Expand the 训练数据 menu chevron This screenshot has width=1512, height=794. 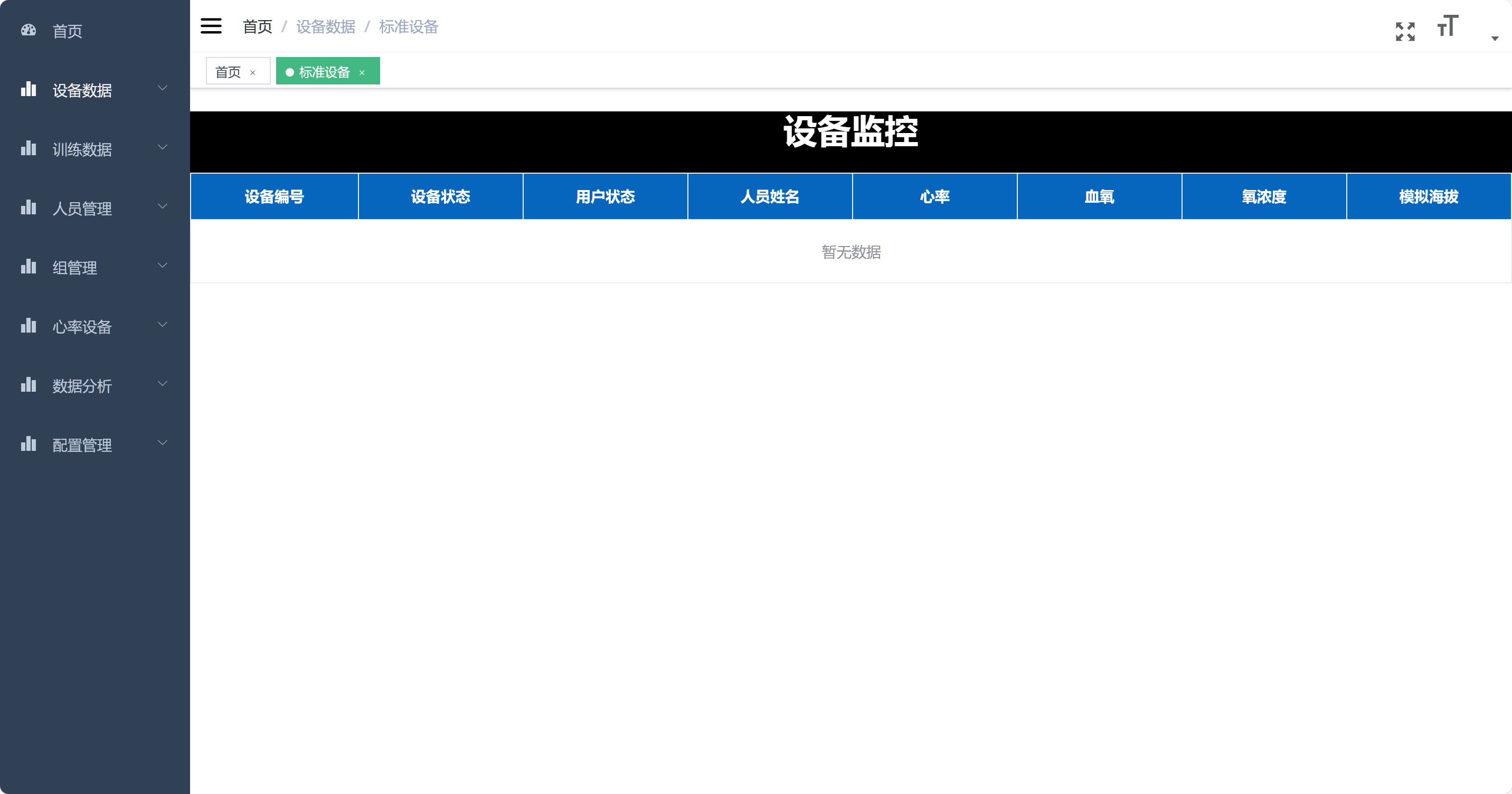click(163, 147)
